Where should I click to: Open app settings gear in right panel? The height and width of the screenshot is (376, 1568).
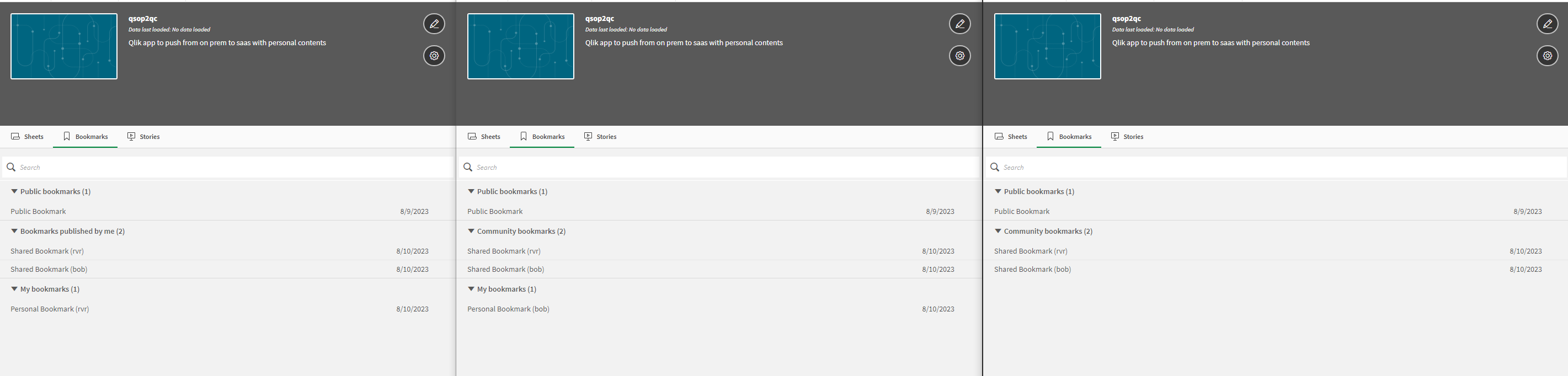pyautogui.click(x=1547, y=55)
